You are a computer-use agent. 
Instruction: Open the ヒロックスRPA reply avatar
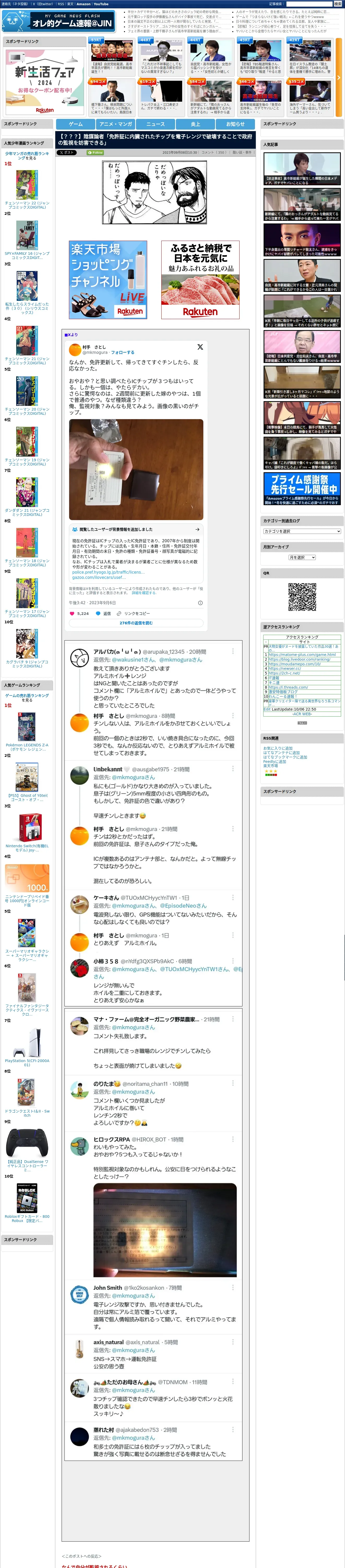pyautogui.click(x=80, y=1147)
